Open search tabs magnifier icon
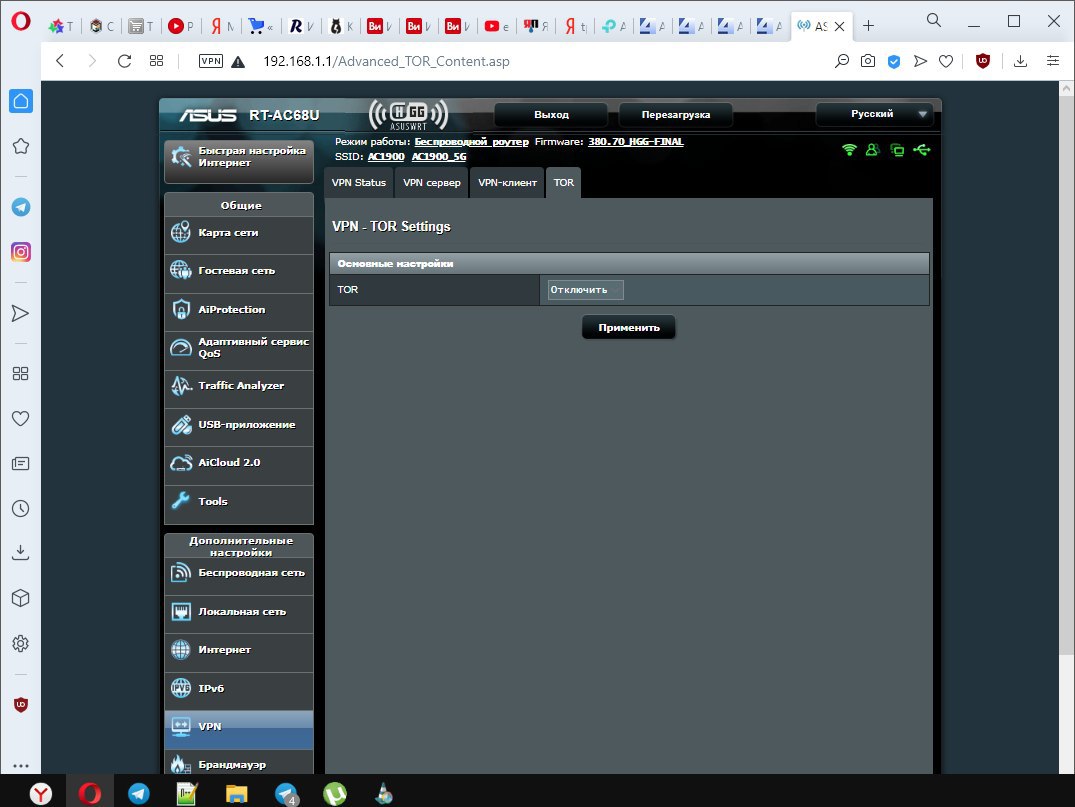Screen dimensions: 1075x807 click(934, 21)
